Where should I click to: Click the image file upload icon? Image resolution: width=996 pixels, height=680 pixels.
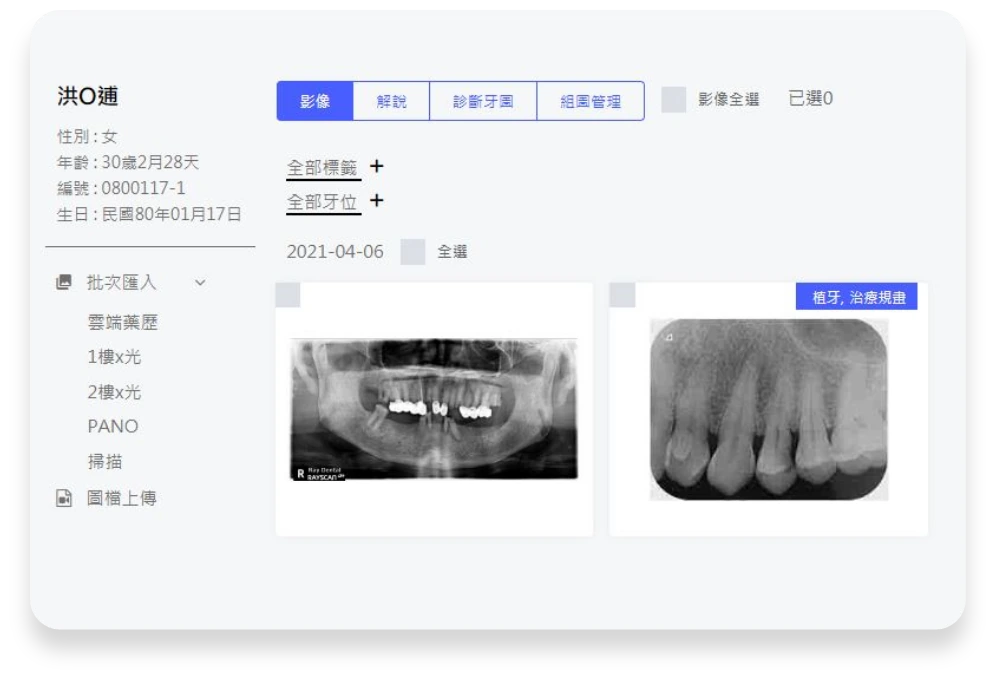point(64,498)
